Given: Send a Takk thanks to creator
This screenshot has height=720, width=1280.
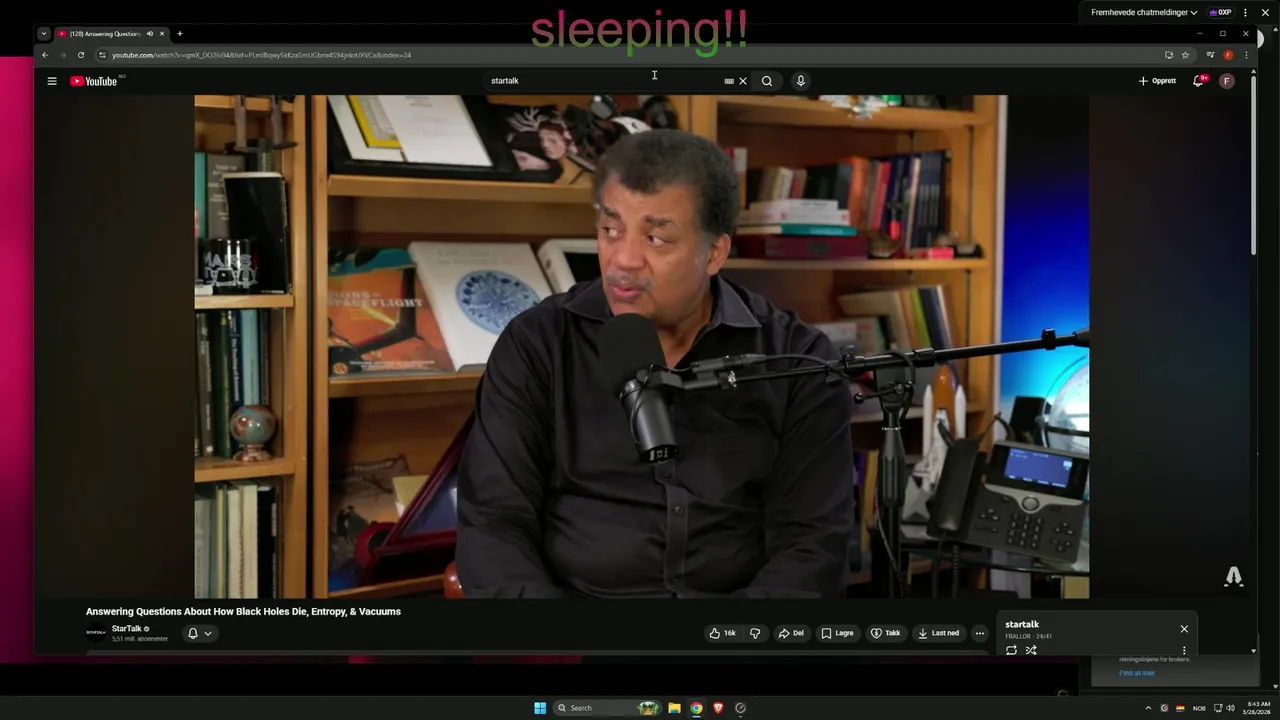Looking at the screenshot, I should click(x=885, y=633).
